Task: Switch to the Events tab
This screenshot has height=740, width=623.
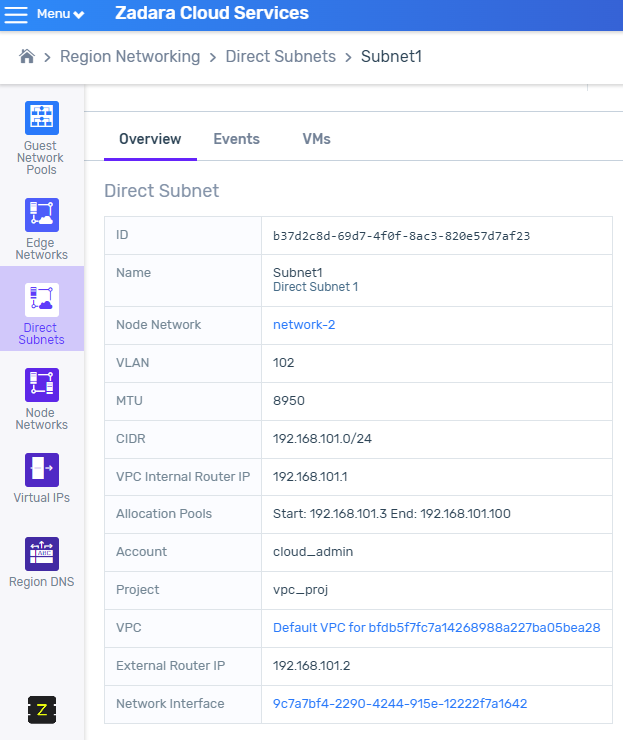Action: 236,139
